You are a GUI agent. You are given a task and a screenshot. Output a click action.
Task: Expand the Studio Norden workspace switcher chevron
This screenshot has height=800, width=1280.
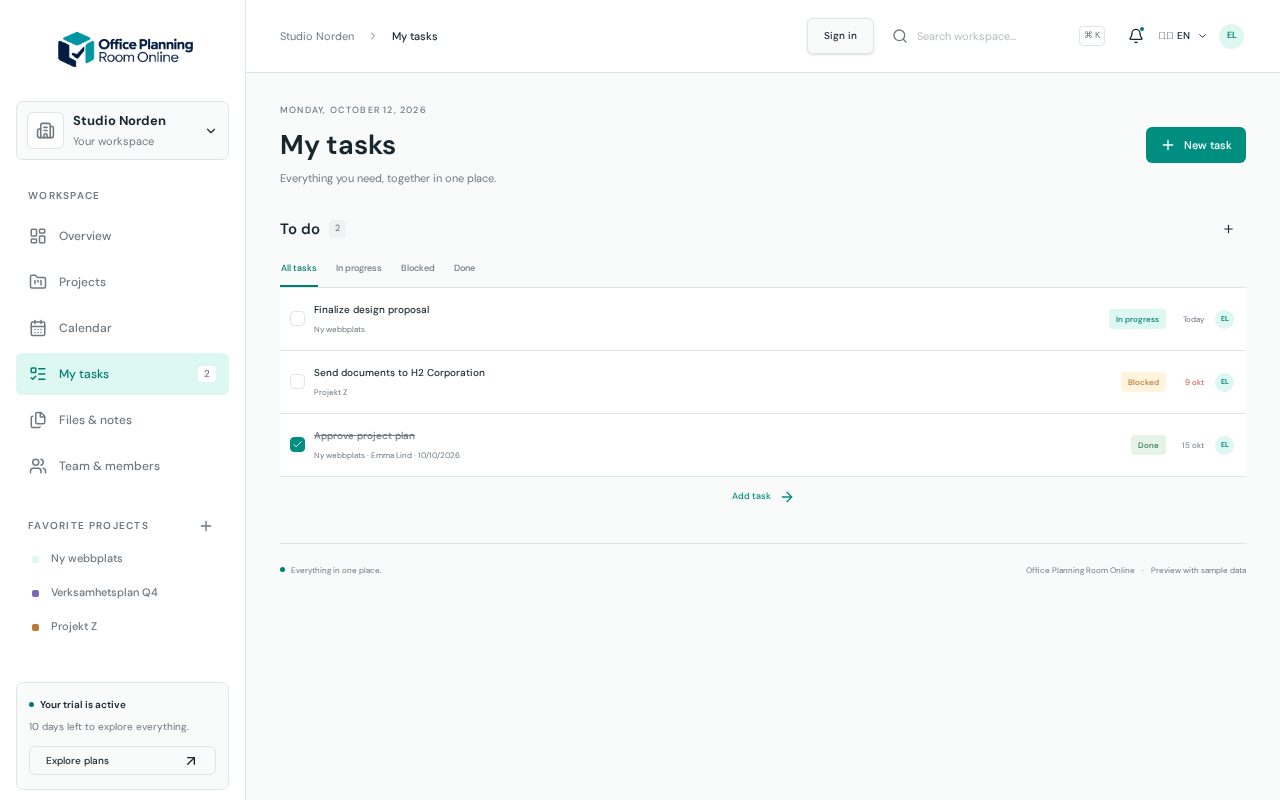[x=211, y=131]
